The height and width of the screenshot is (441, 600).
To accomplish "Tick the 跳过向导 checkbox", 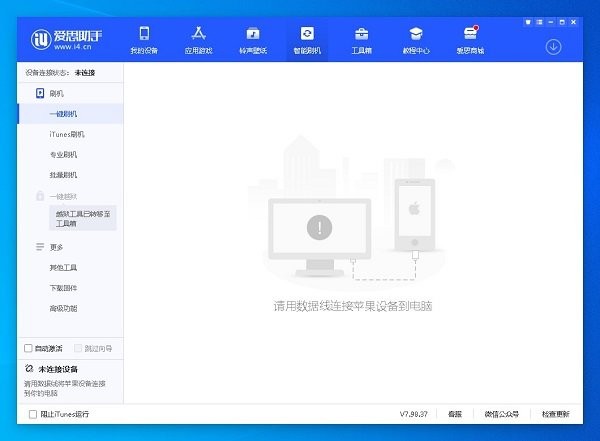I will [78, 348].
